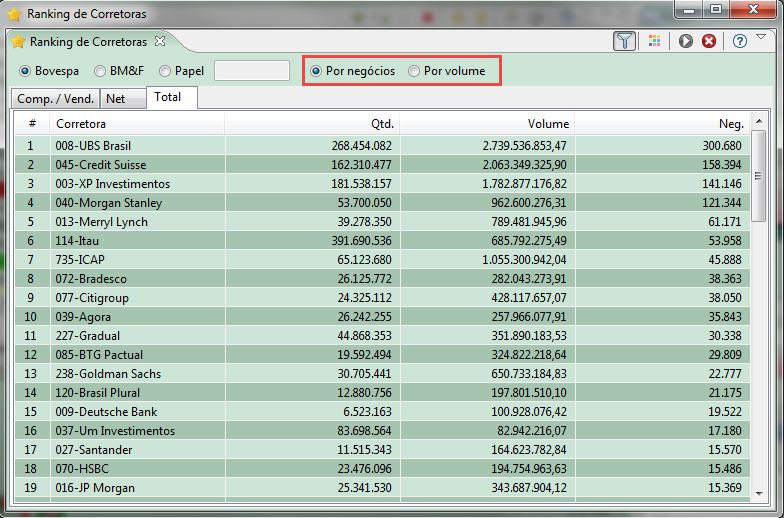
Task: Switch to the Total tab
Action: point(172,97)
